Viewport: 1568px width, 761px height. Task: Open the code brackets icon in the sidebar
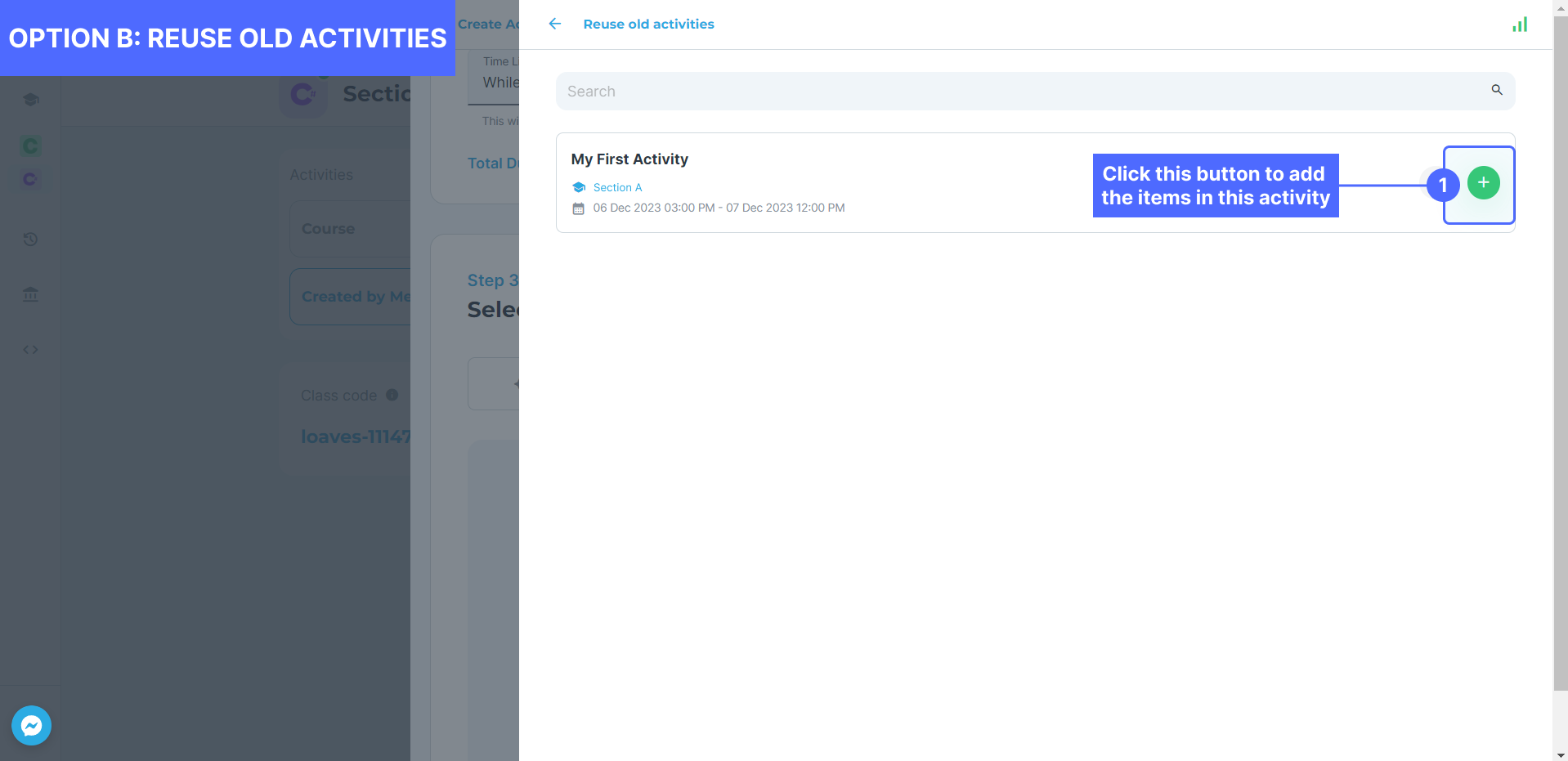tap(30, 350)
